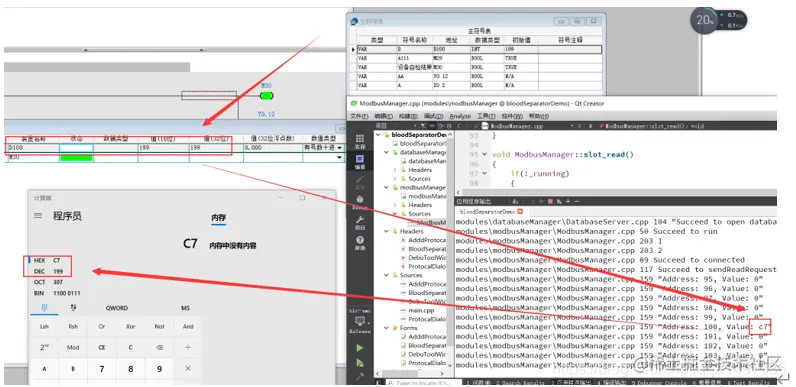Click plus zoom-in icon in application output toolbar
The width and height of the screenshot is (796, 387).
click(568, 202)
